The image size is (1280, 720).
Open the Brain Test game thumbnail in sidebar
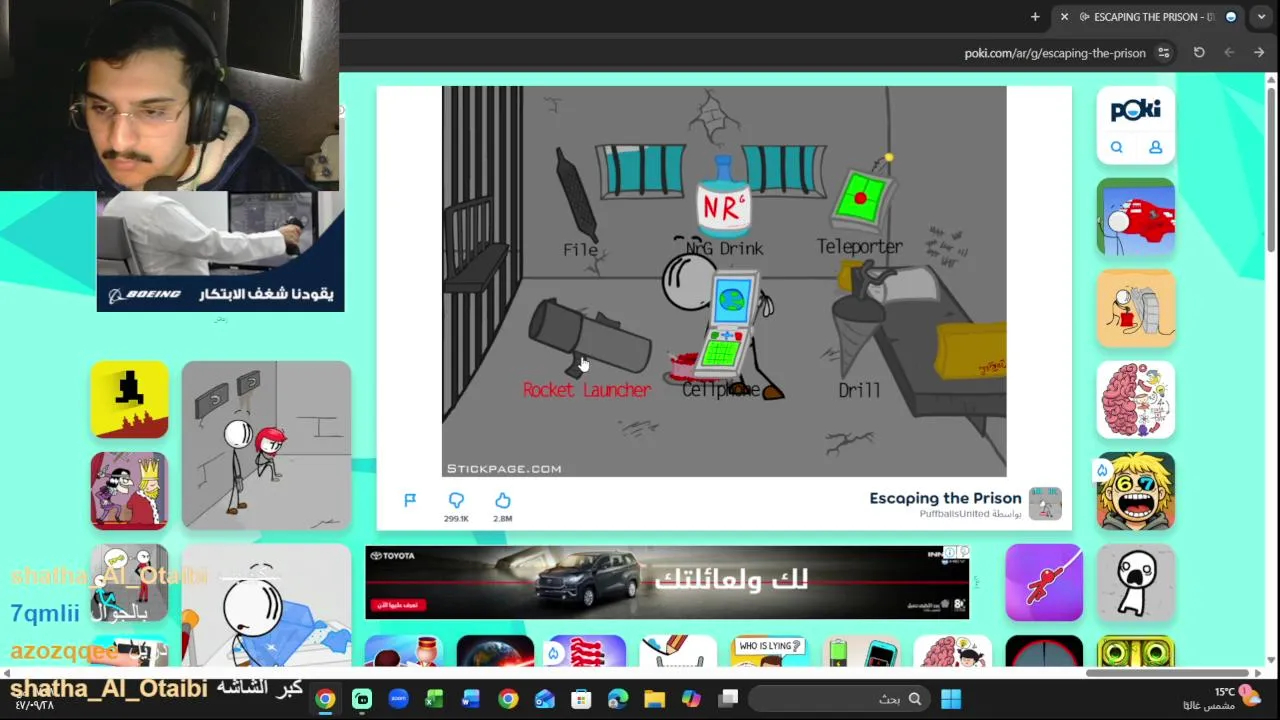(x=1136, y=400)
